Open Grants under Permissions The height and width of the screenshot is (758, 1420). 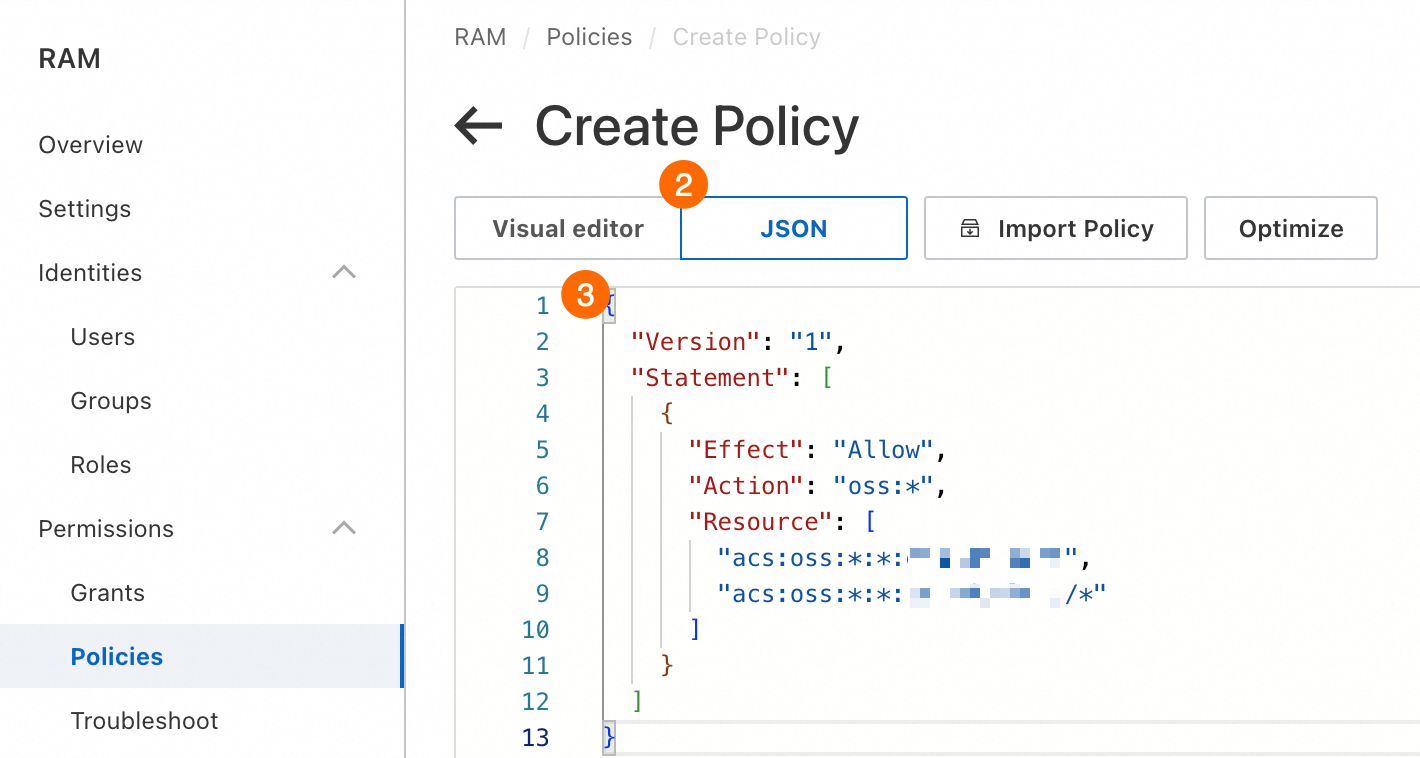pyautogui.click(x=107, y=593)
